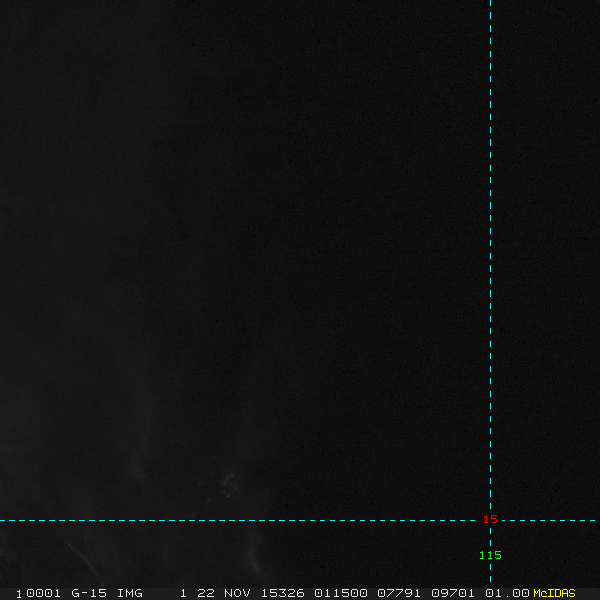Select the G-15 satellite identifier
The image size is (600, 600).
click(89, 593)
